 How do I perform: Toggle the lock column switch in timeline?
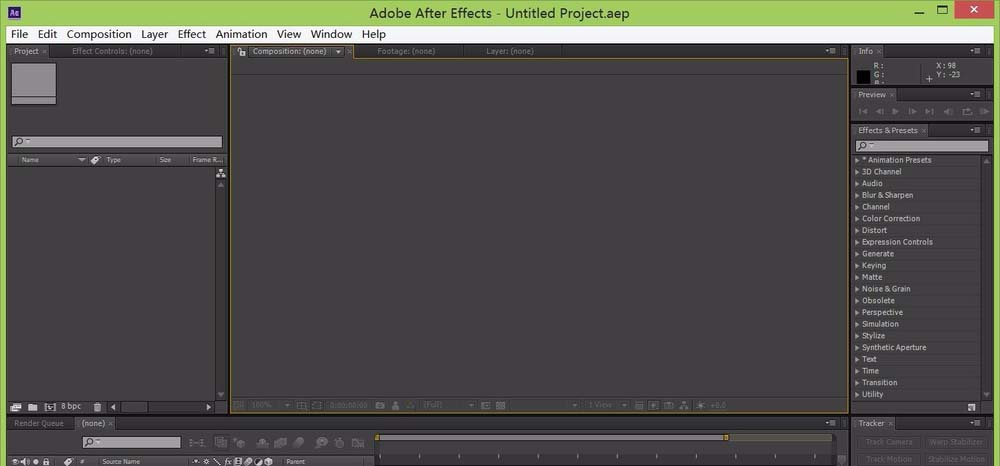coord(46,462)
